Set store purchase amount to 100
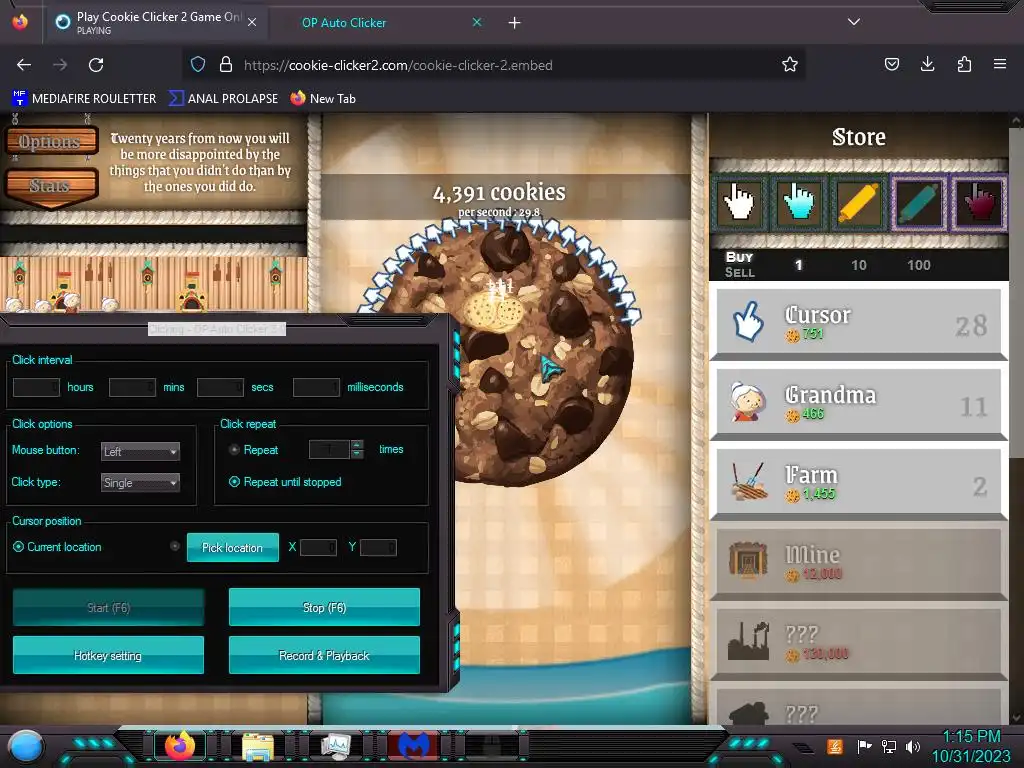The width and height of the screenshot is (1024, 768). click(x=918, y=264)
